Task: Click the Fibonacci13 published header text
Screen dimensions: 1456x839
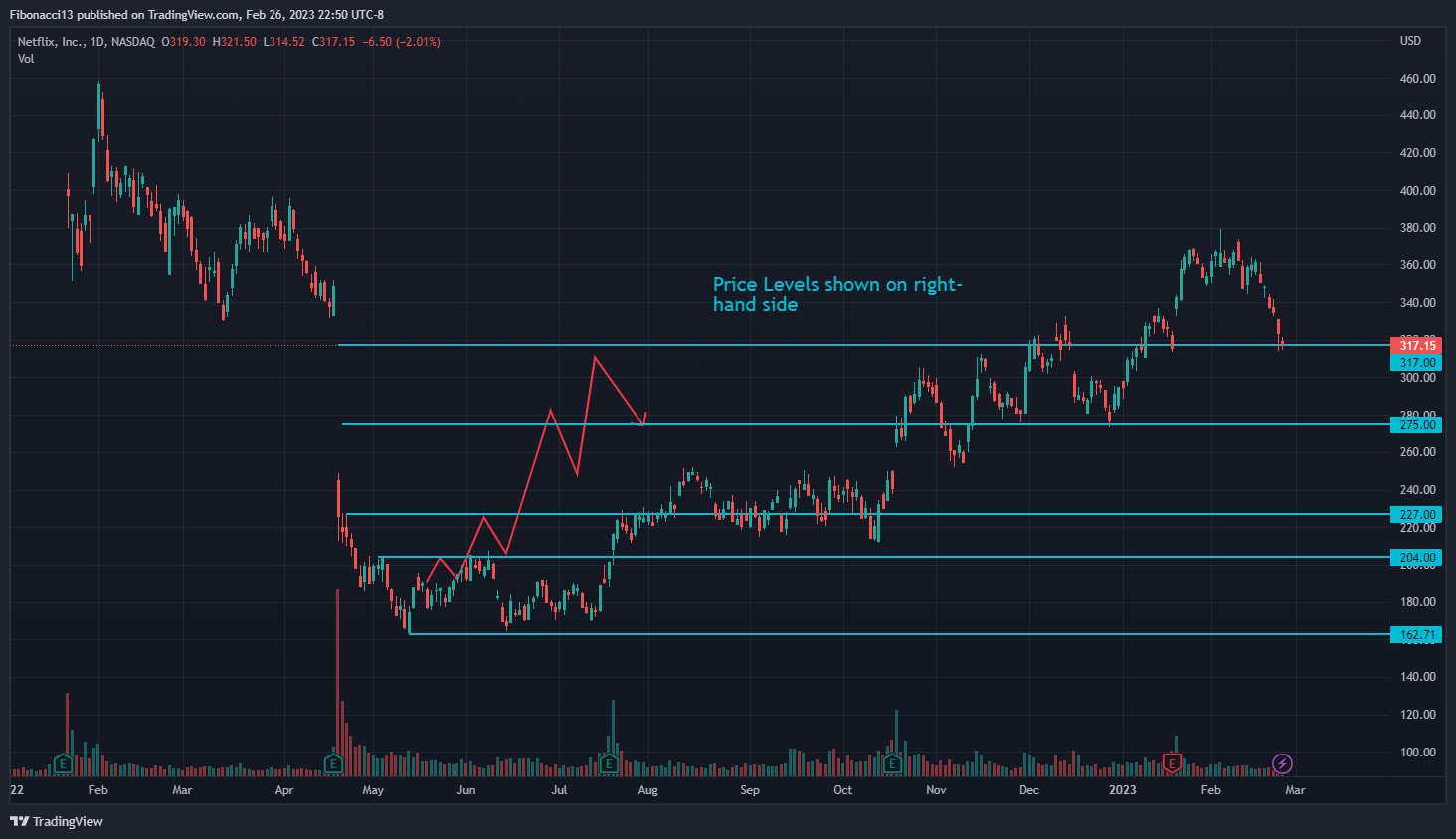Action: pyautogui.click(x=196, y=15)
